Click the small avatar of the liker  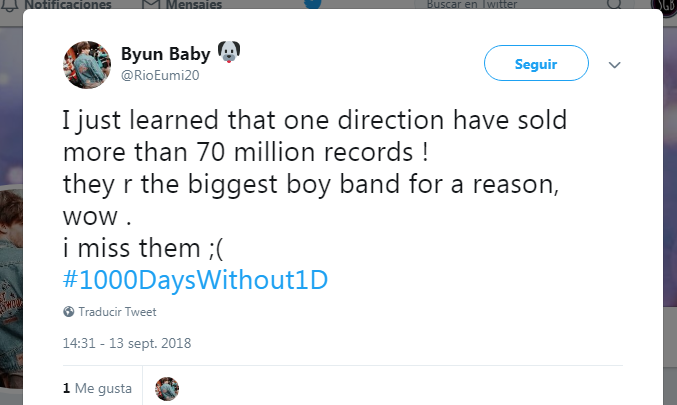(x=167, y=388)
